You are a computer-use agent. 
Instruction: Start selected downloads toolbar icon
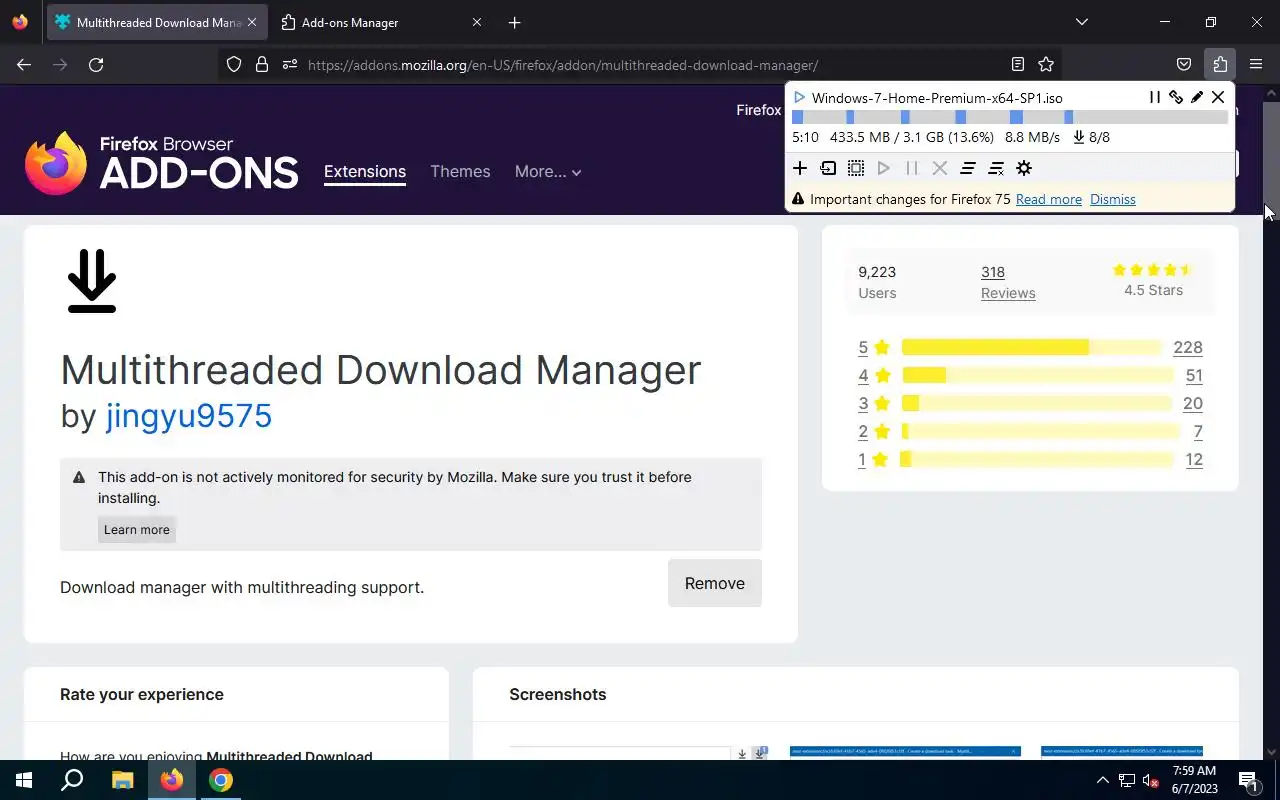click(x=884, y=168)
